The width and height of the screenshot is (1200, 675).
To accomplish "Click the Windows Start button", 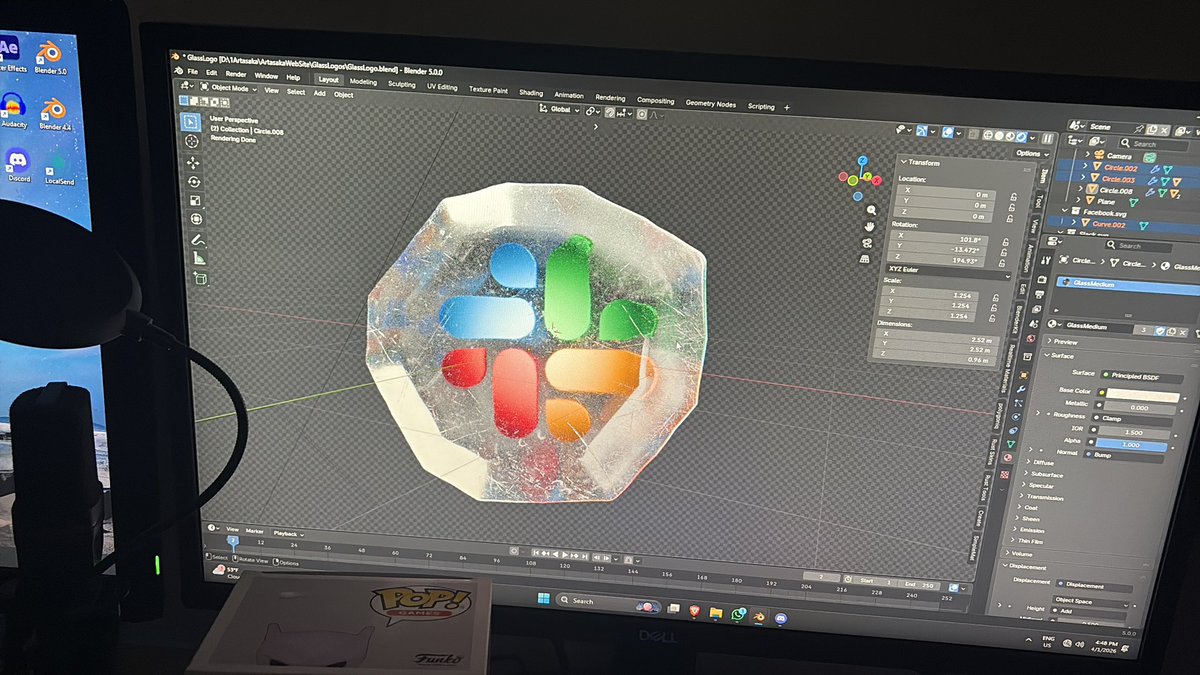I will point(543,599).
